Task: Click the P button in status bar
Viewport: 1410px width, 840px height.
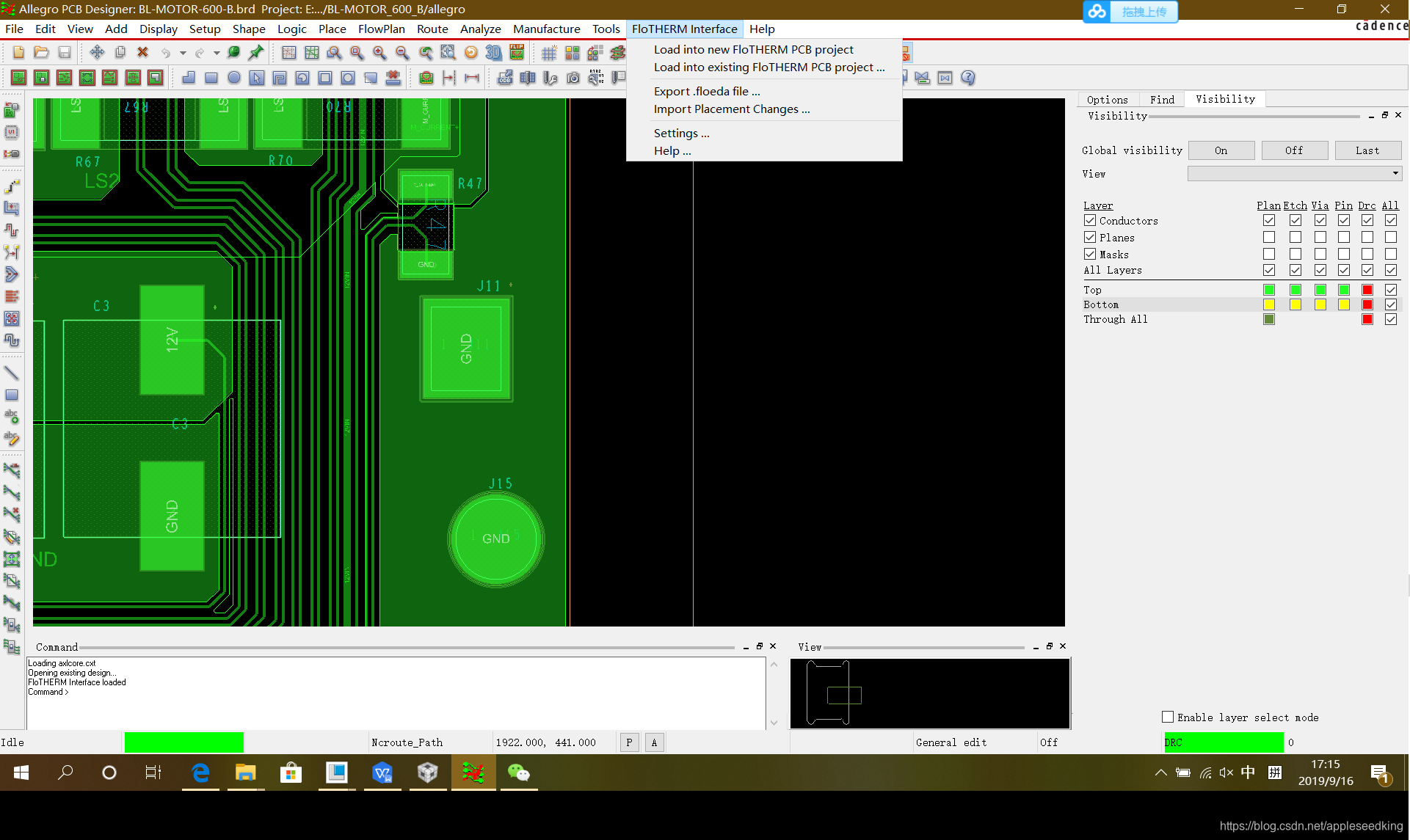Action: [x=629, y=742]
